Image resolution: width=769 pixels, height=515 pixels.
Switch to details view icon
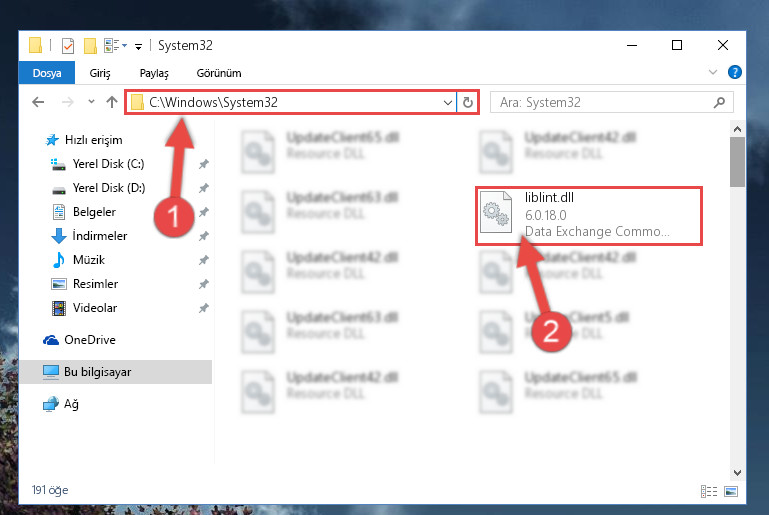[709, 491]
